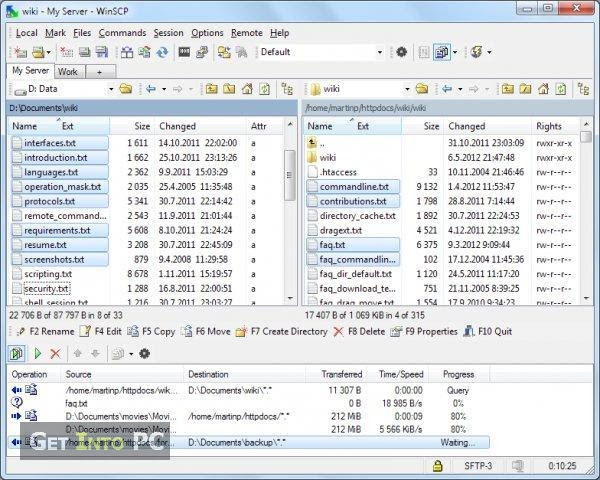600x480 pixels.
Task: Click the local Home directory icon
Action: (247, 89)
